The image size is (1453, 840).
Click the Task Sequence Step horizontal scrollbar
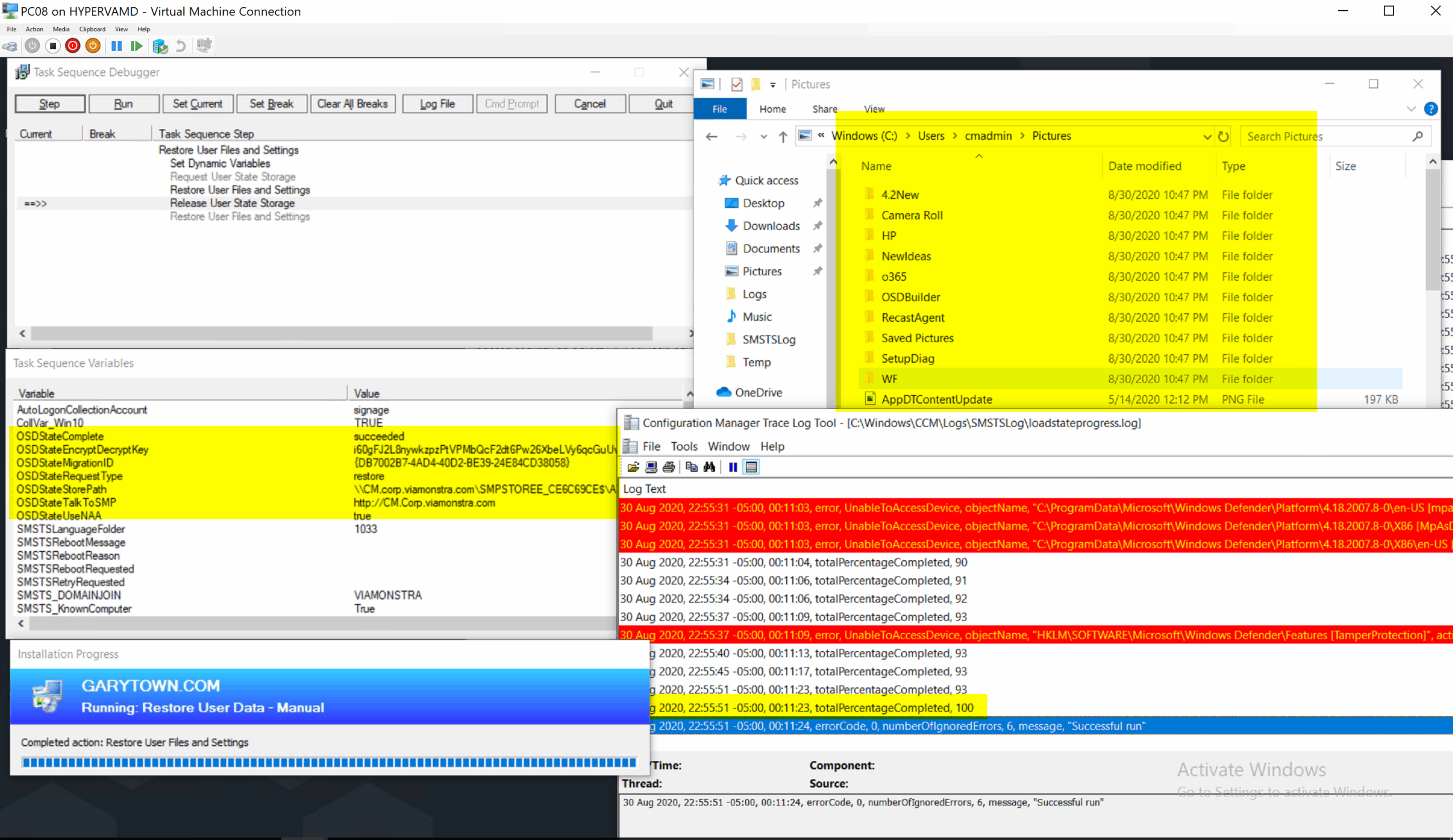tap(341, 333)
